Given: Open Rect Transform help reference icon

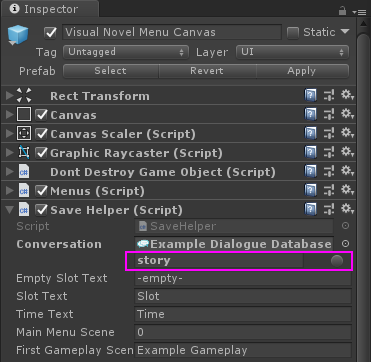Looking at the screenshot, I should [310, 96].
